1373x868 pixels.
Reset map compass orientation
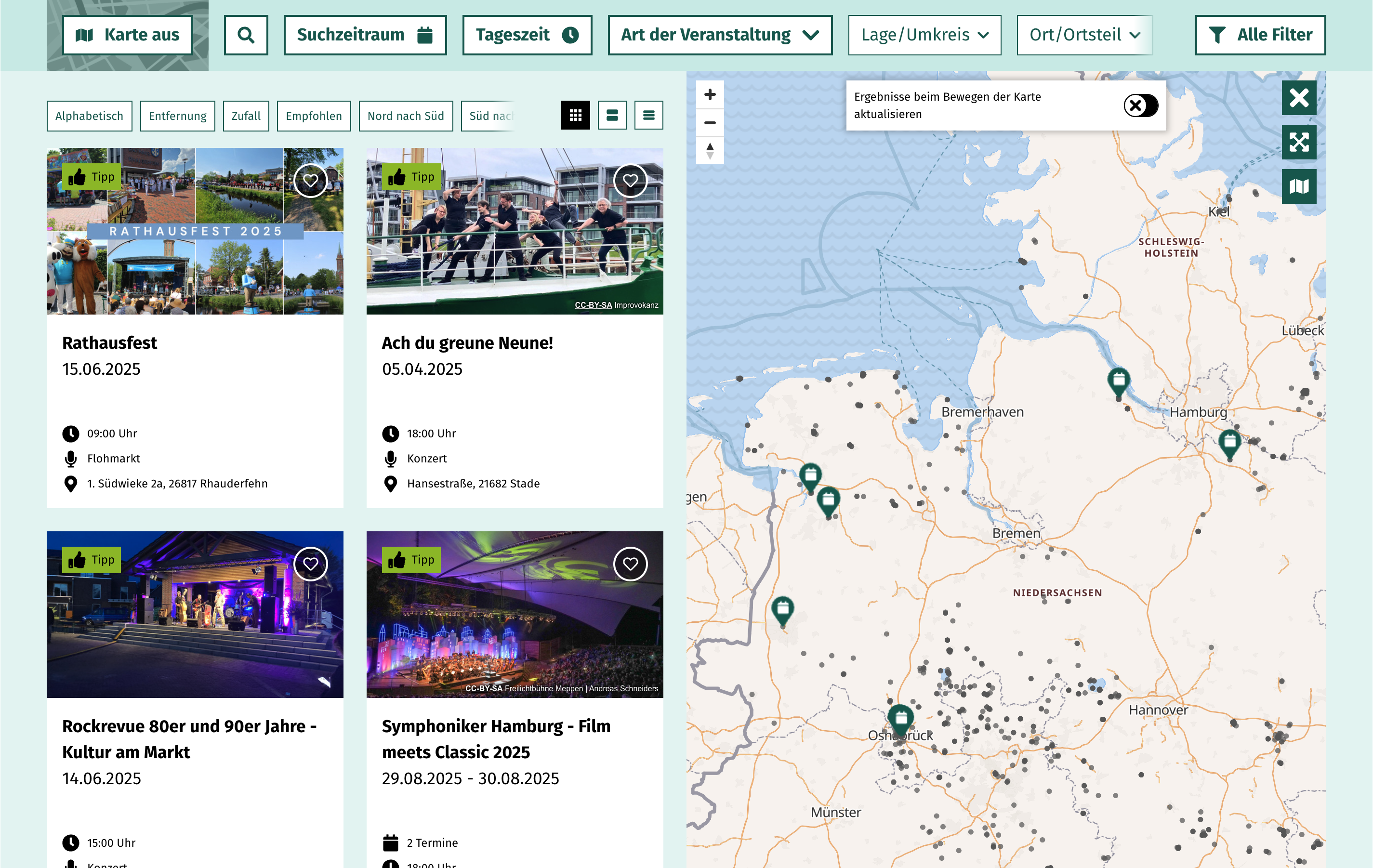pyautogui.click(x=710, y=150)
